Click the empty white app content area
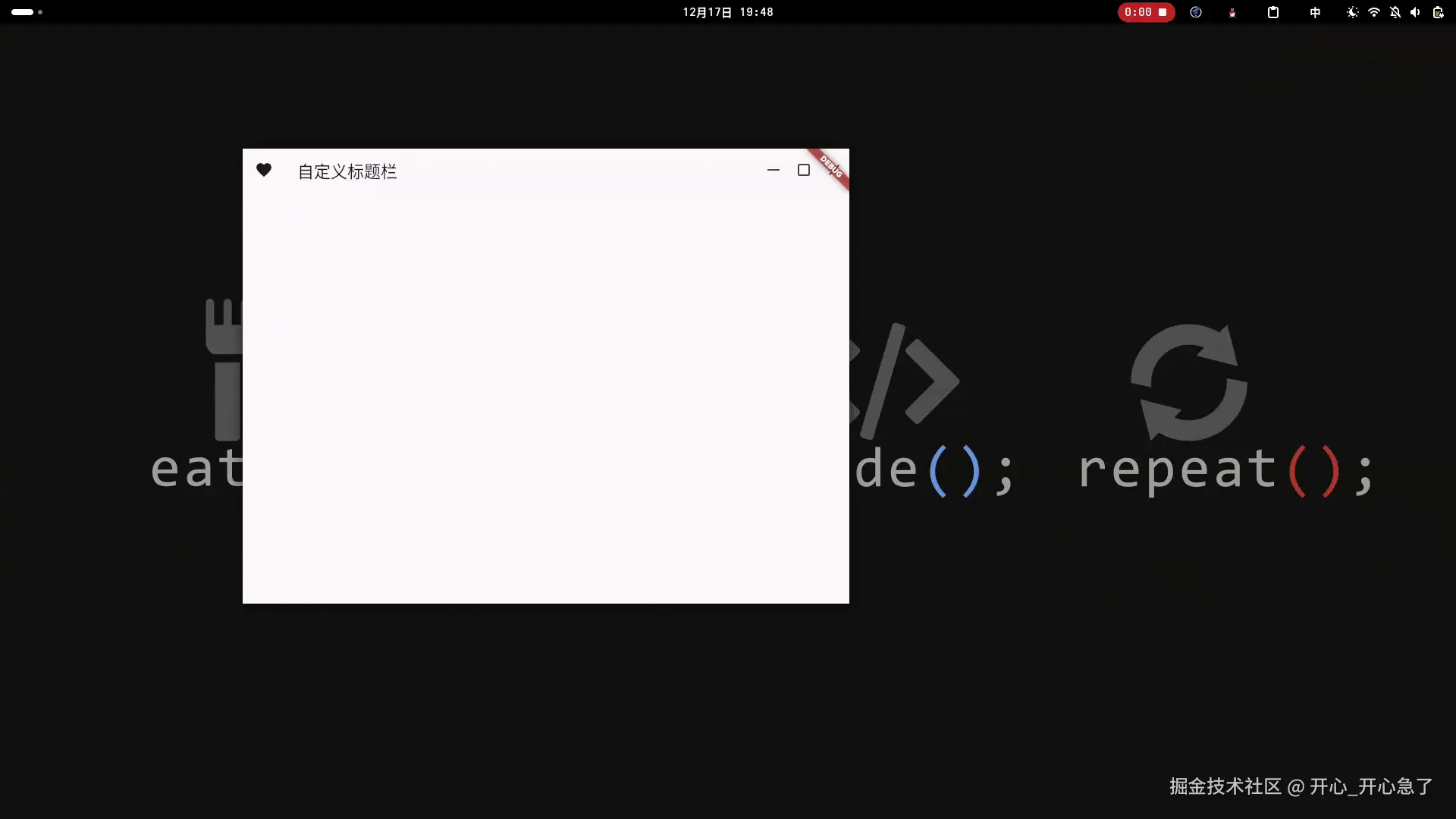This screenshot has width=1456, height=819. click(546, 394)
